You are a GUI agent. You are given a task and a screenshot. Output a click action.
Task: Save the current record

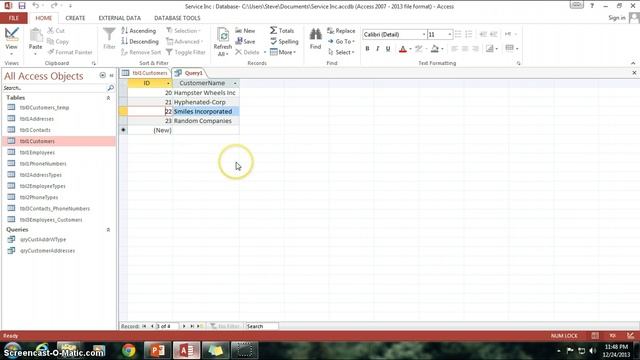pyautogui.click(x=245, y=41)
